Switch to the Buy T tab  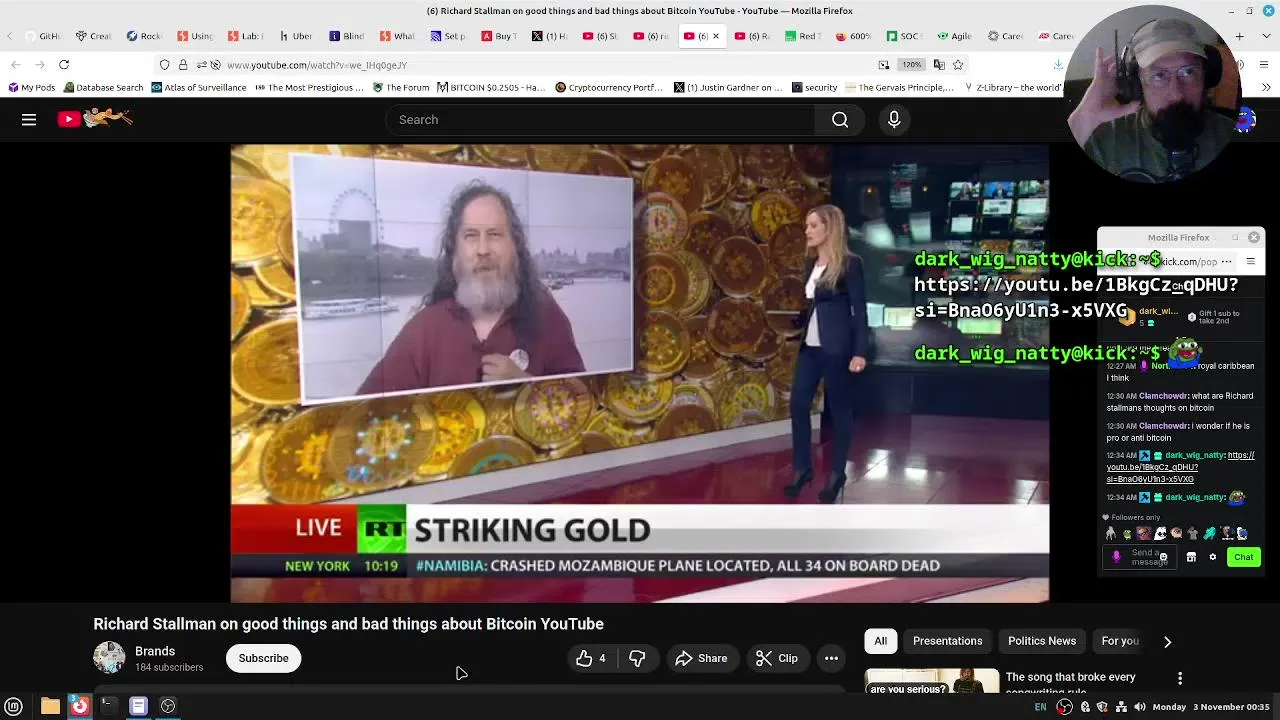(x=498, y=36)
